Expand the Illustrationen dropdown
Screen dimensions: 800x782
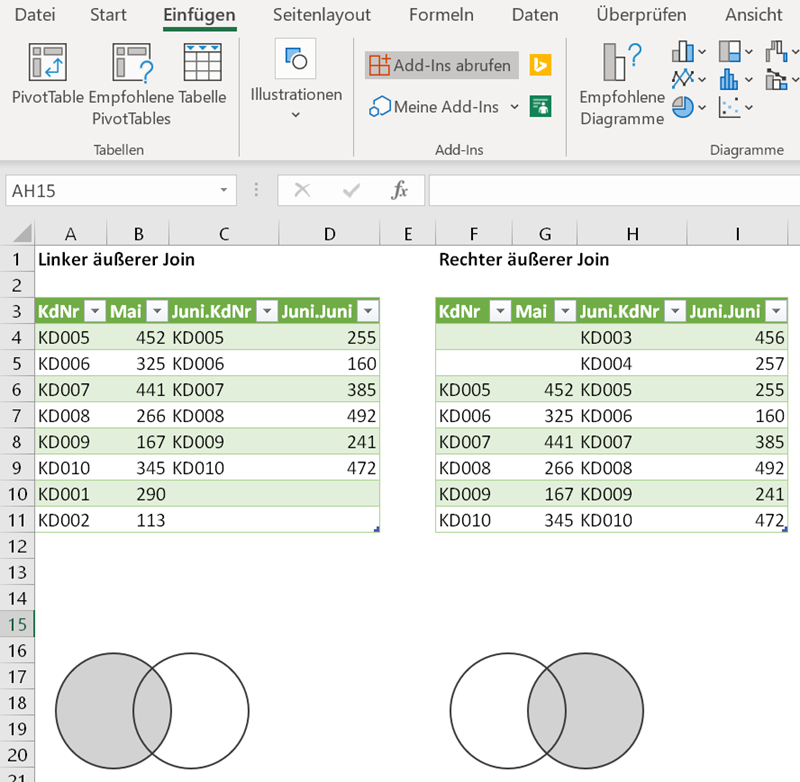(x=295, y=115)
